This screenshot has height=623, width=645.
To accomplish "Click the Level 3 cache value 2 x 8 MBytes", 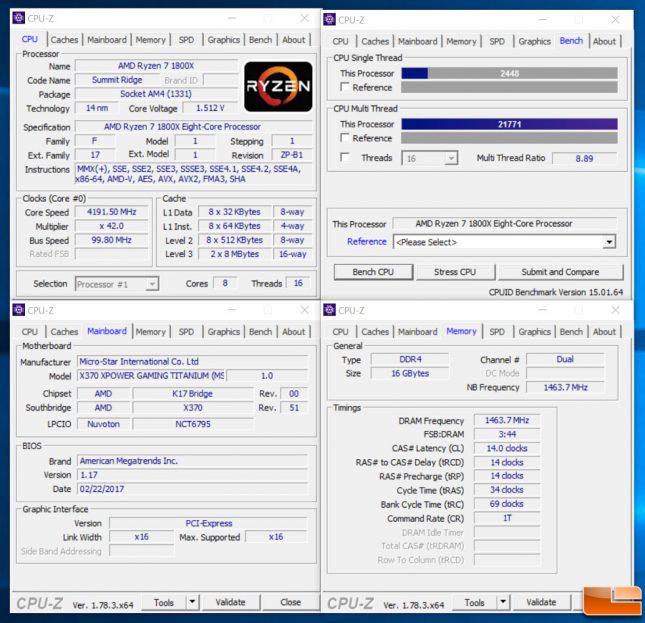I will point(234,254).
